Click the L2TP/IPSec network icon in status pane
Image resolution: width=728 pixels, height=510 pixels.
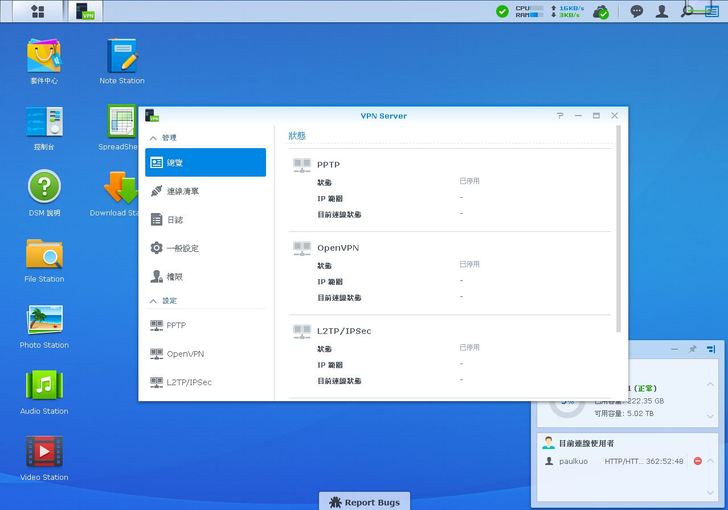point(302,331)
